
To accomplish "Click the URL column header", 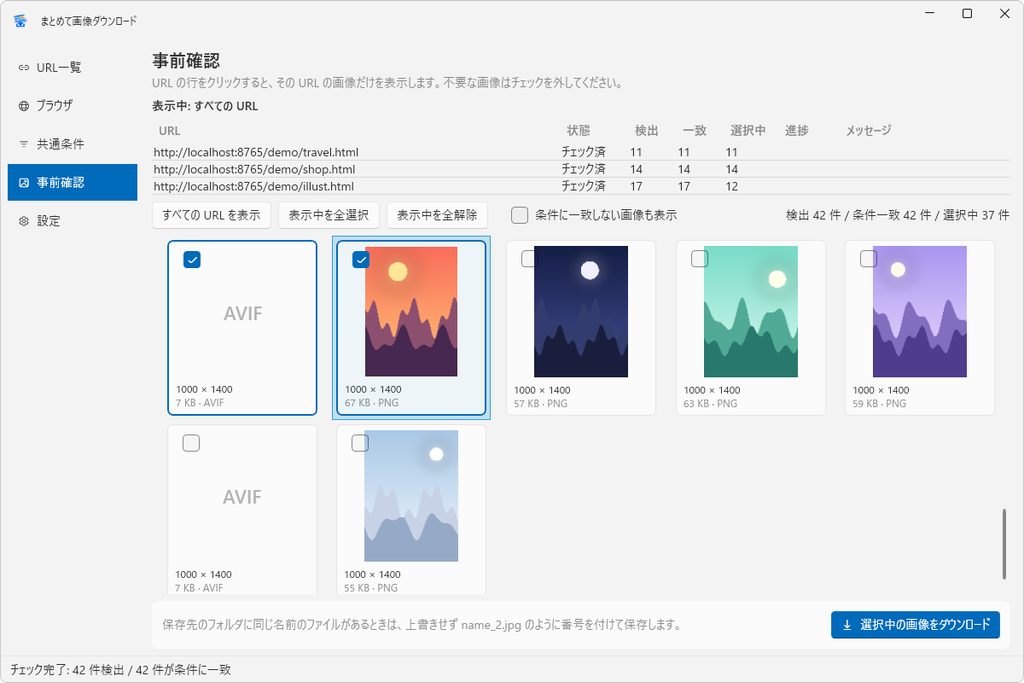I will [x=170, y=131].
